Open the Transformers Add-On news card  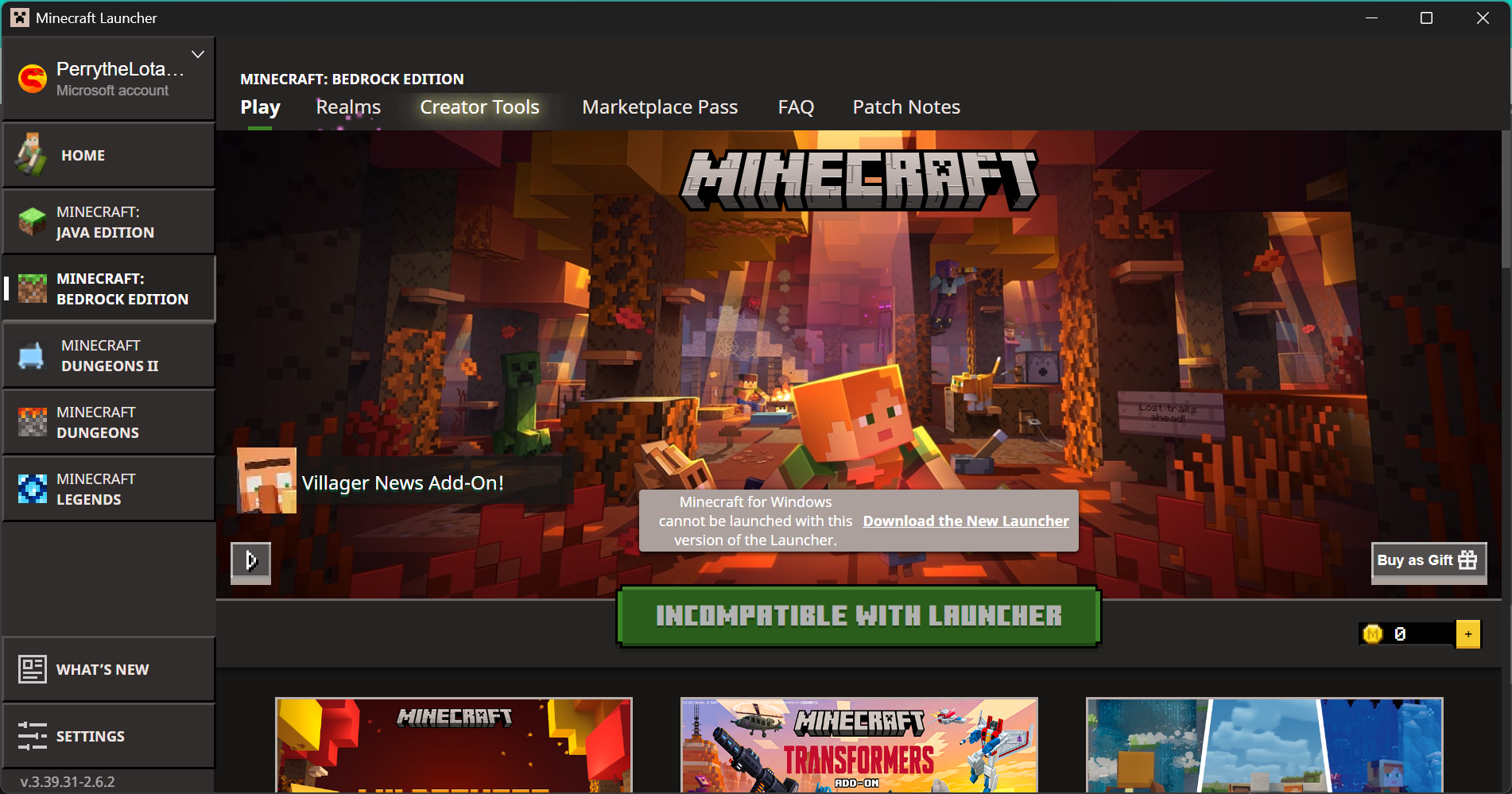click(859, 745)
